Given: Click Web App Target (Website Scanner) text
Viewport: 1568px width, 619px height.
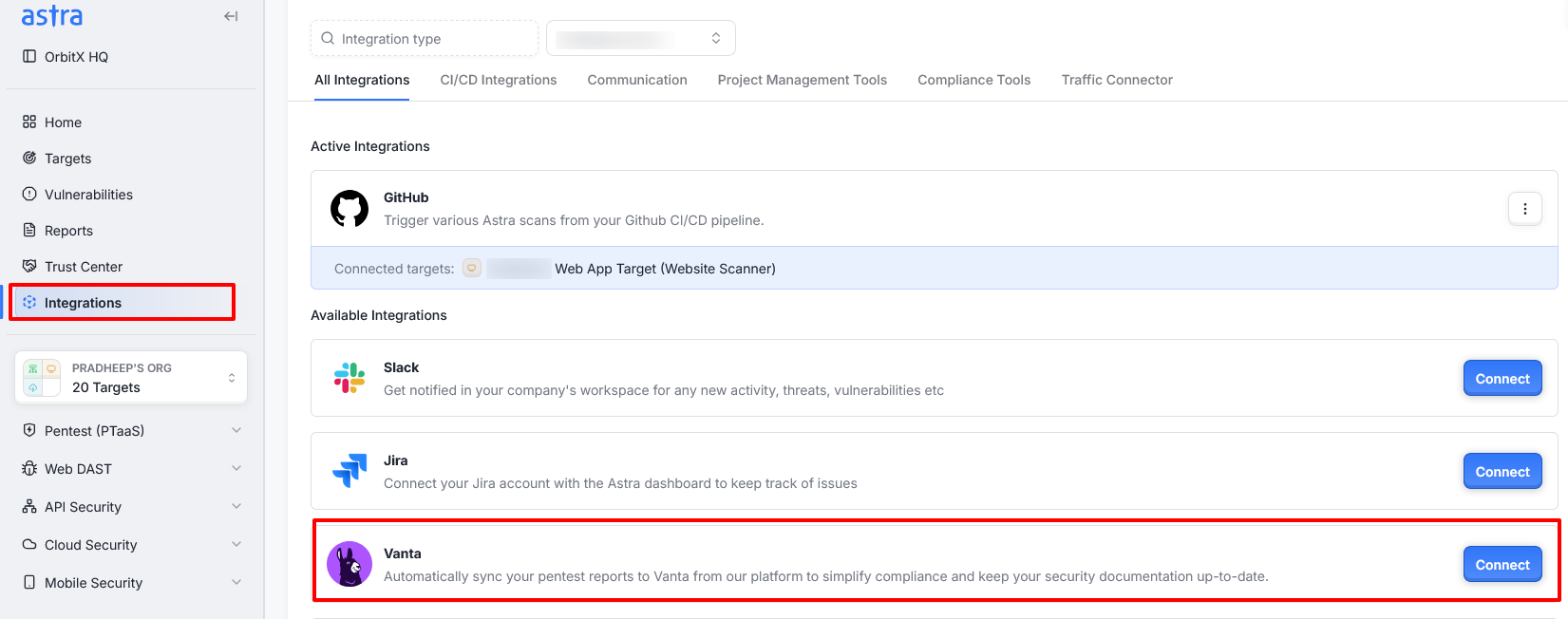Looking at the screenshot, I should tap(665, 269).
